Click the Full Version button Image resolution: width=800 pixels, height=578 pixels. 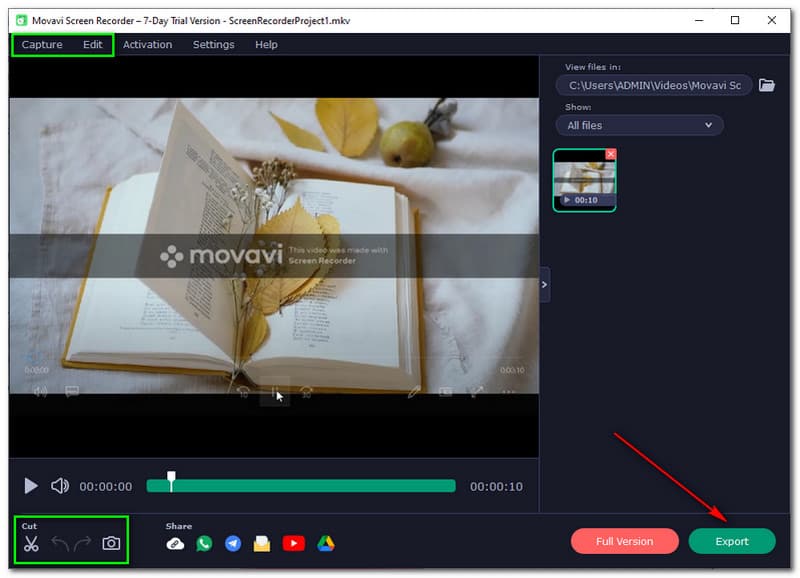[624, 541]
